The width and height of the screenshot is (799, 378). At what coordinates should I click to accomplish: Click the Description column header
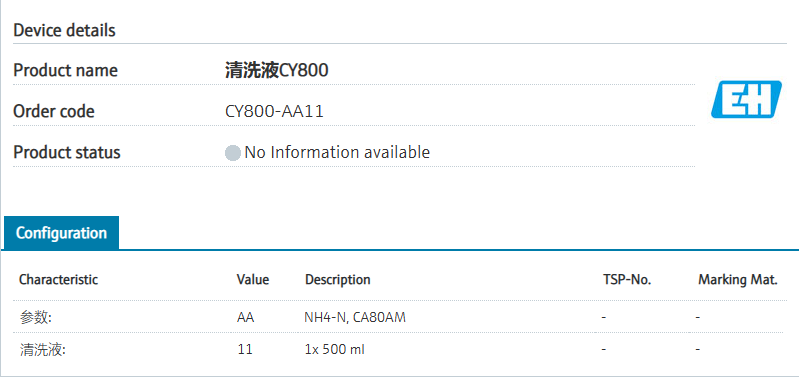click(x=337, y=280)
